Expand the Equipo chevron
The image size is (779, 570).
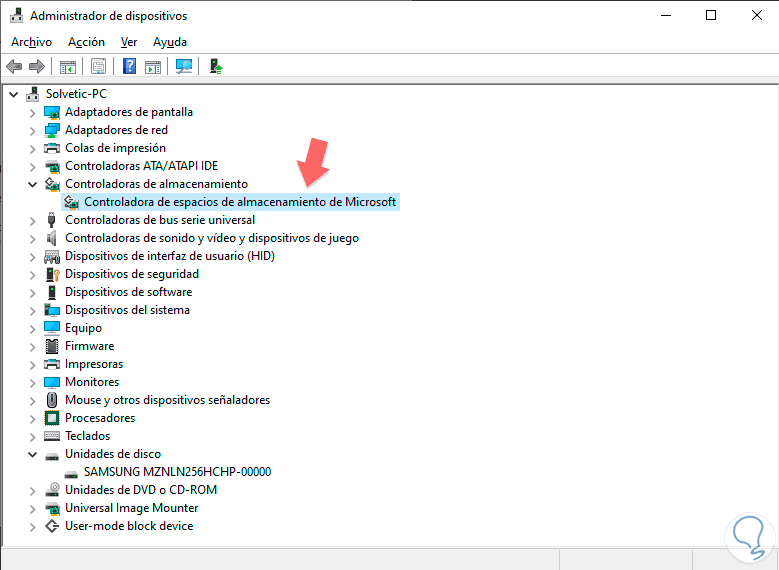point(32,328)
